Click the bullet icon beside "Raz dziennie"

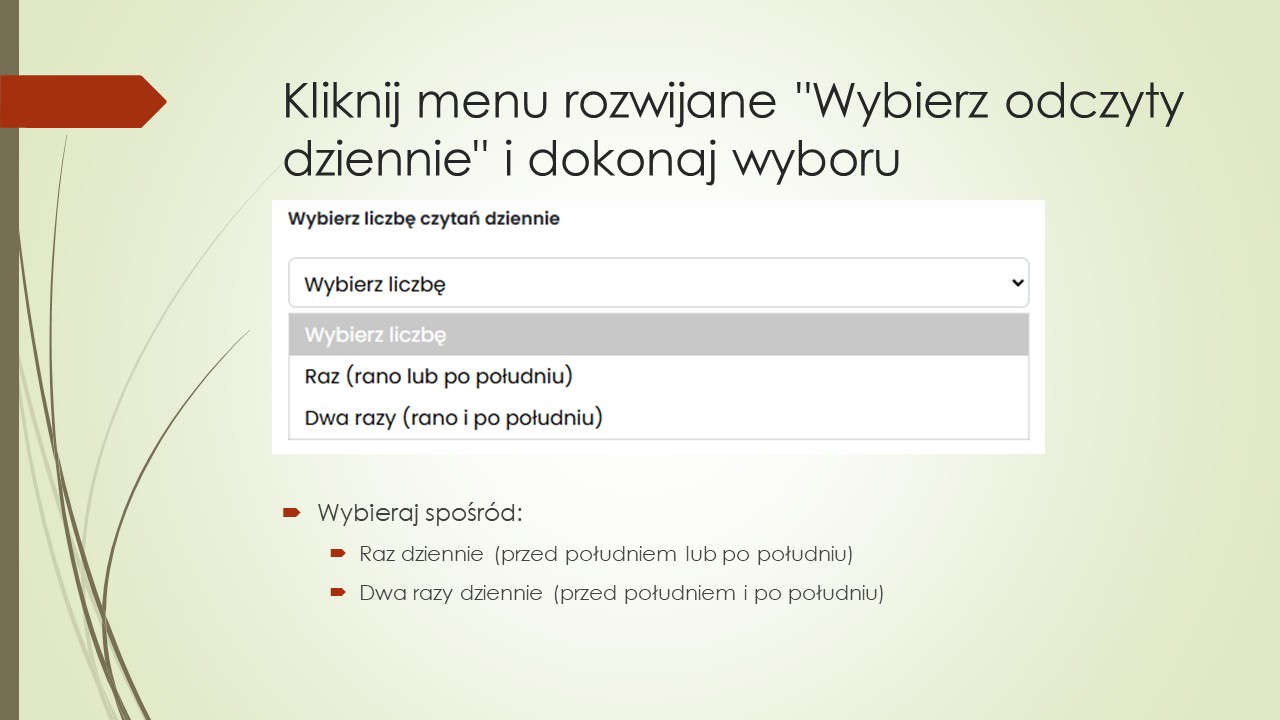coord(339,553)
